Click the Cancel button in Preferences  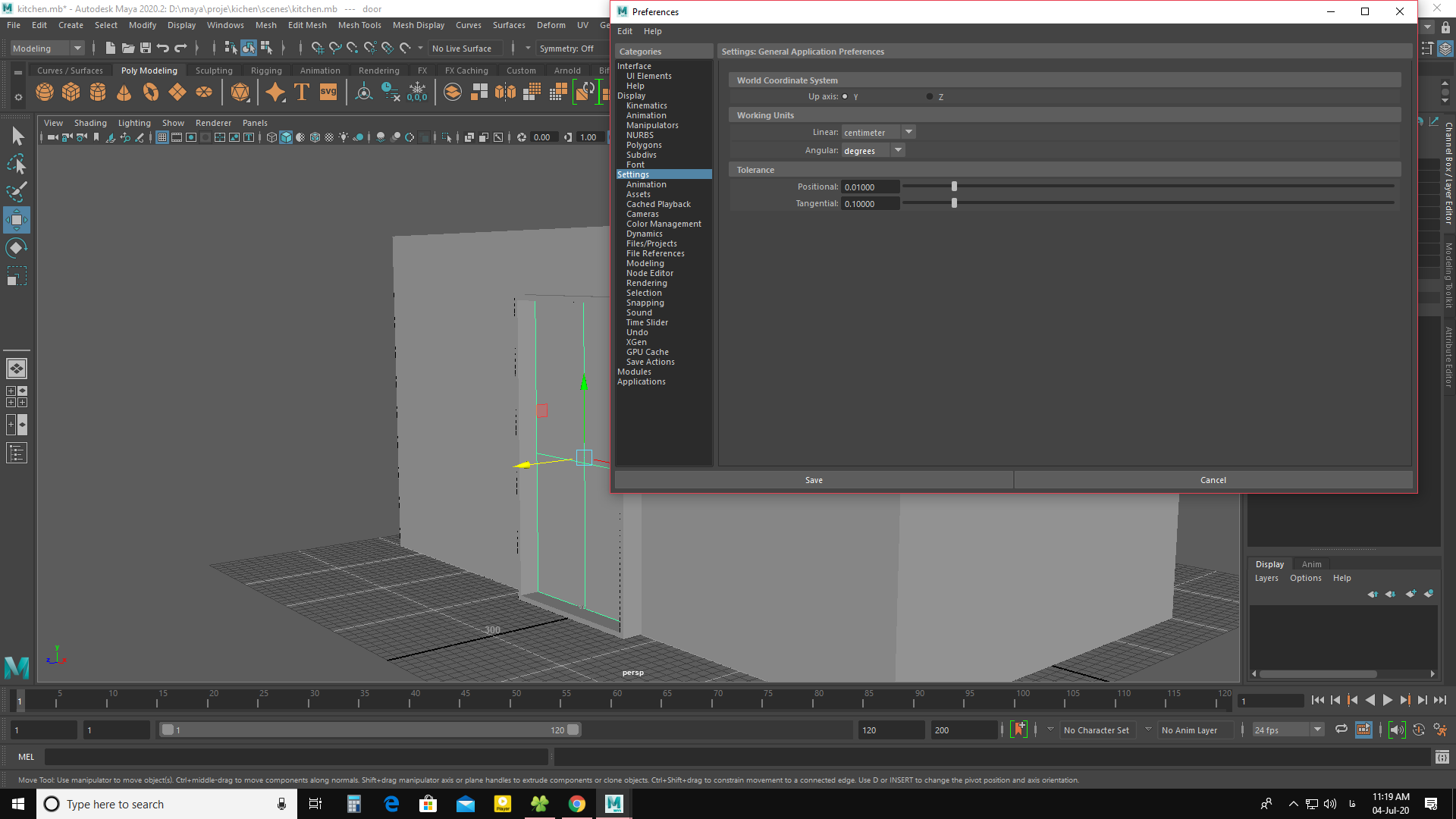(x=1213, y=479)
